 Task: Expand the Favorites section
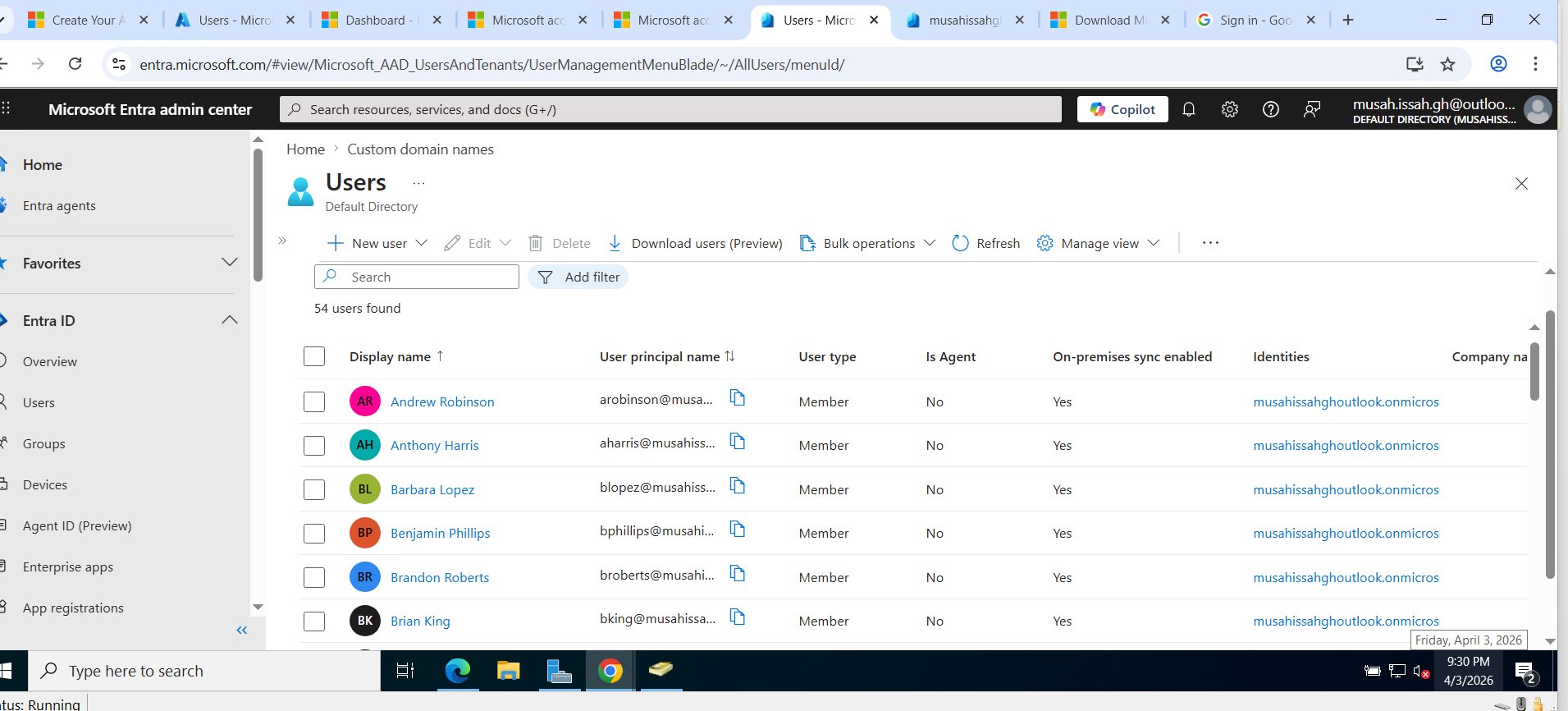(x=230, y=263)
